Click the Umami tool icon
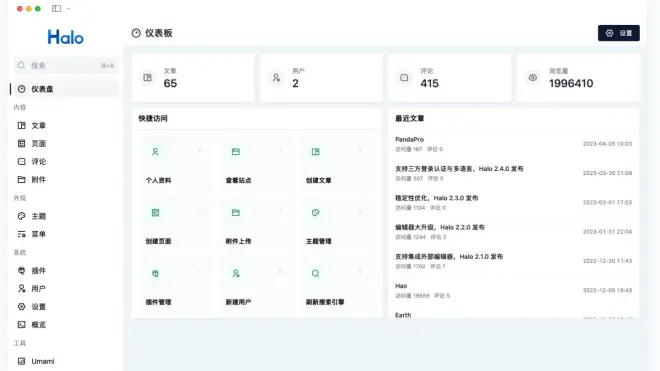The image size is (660, 371). point(21,361)
